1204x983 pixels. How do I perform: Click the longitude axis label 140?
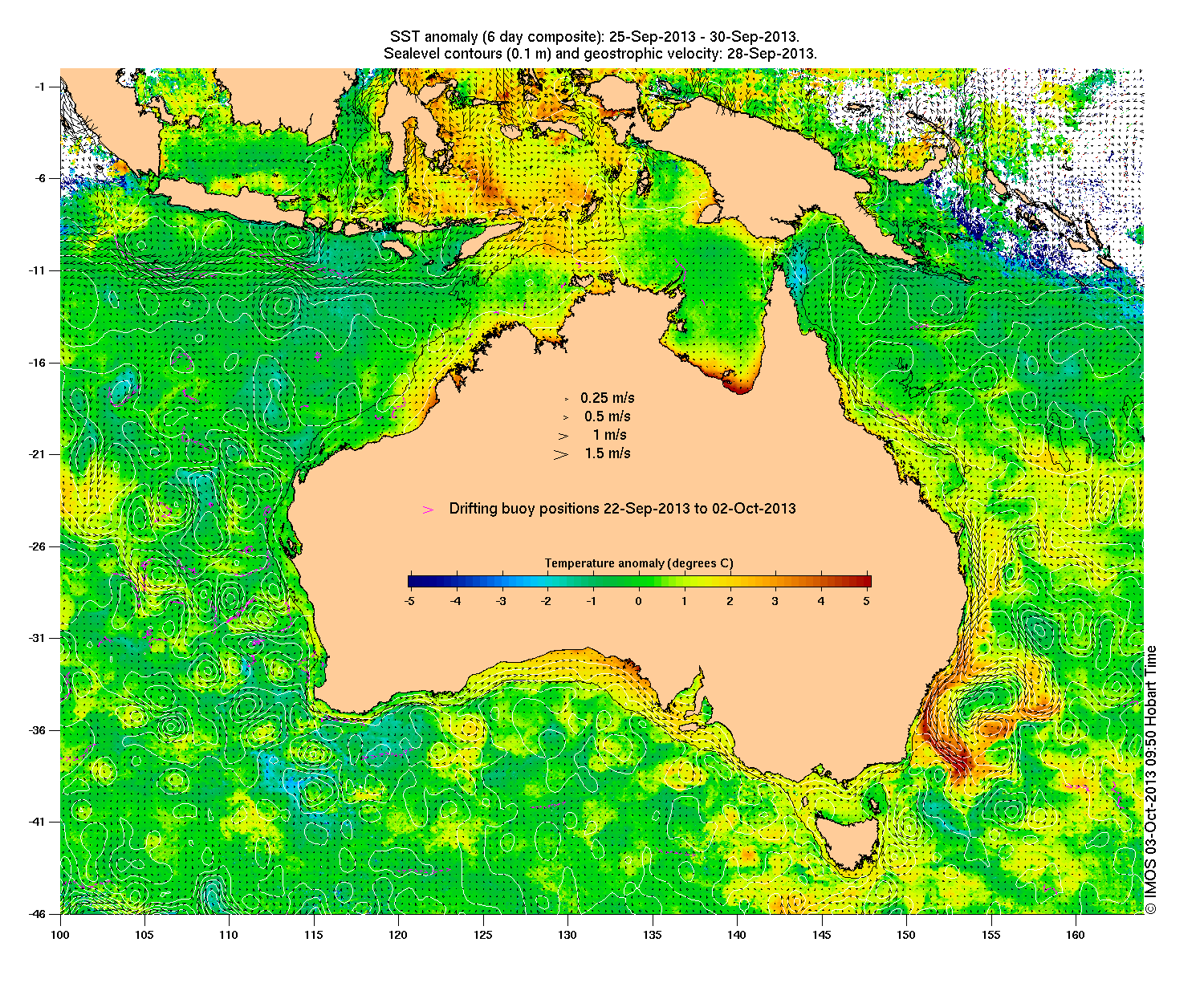click(736, 935)
